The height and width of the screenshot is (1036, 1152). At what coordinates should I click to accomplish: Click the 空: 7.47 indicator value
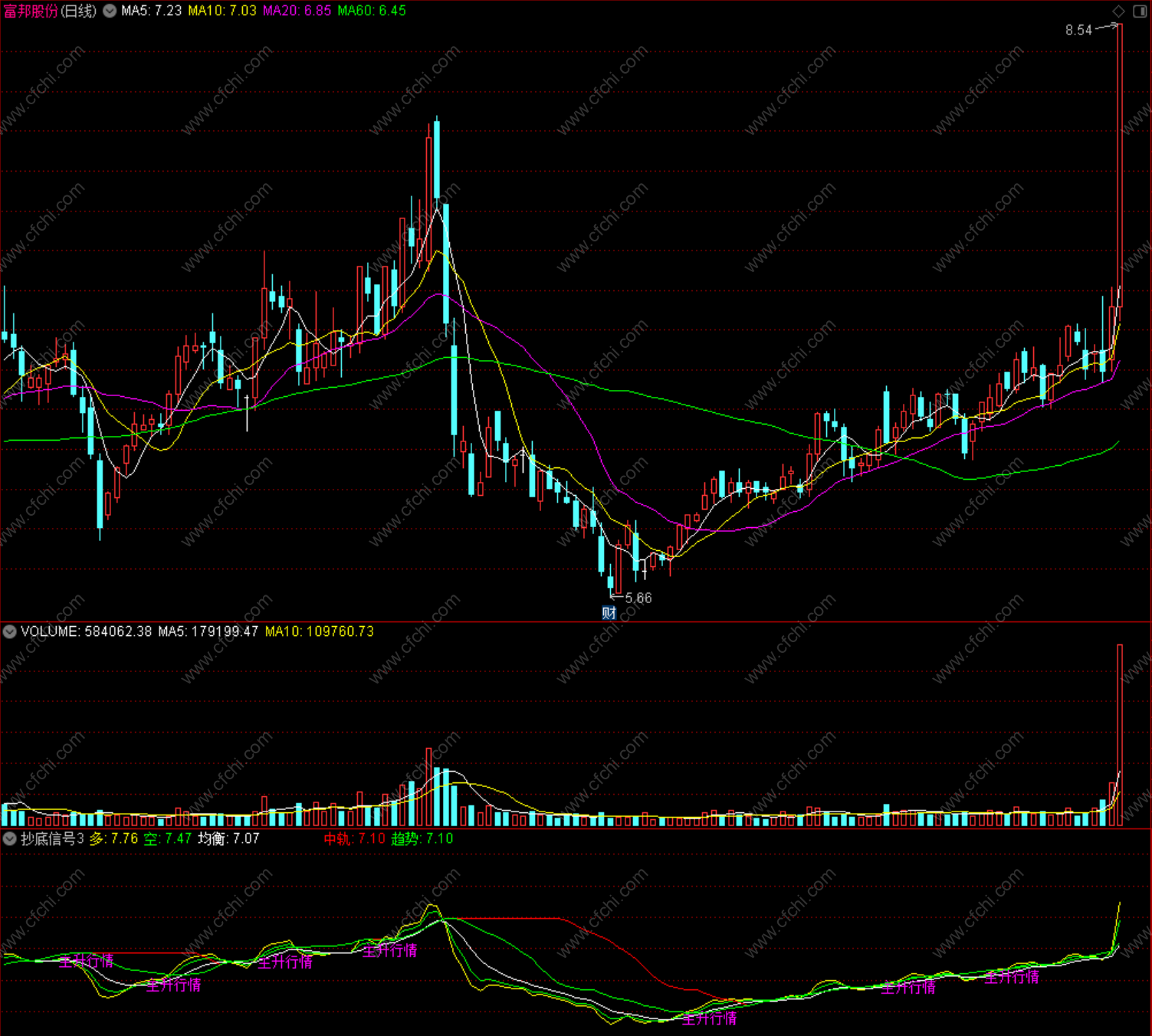(x=167, y=838)
